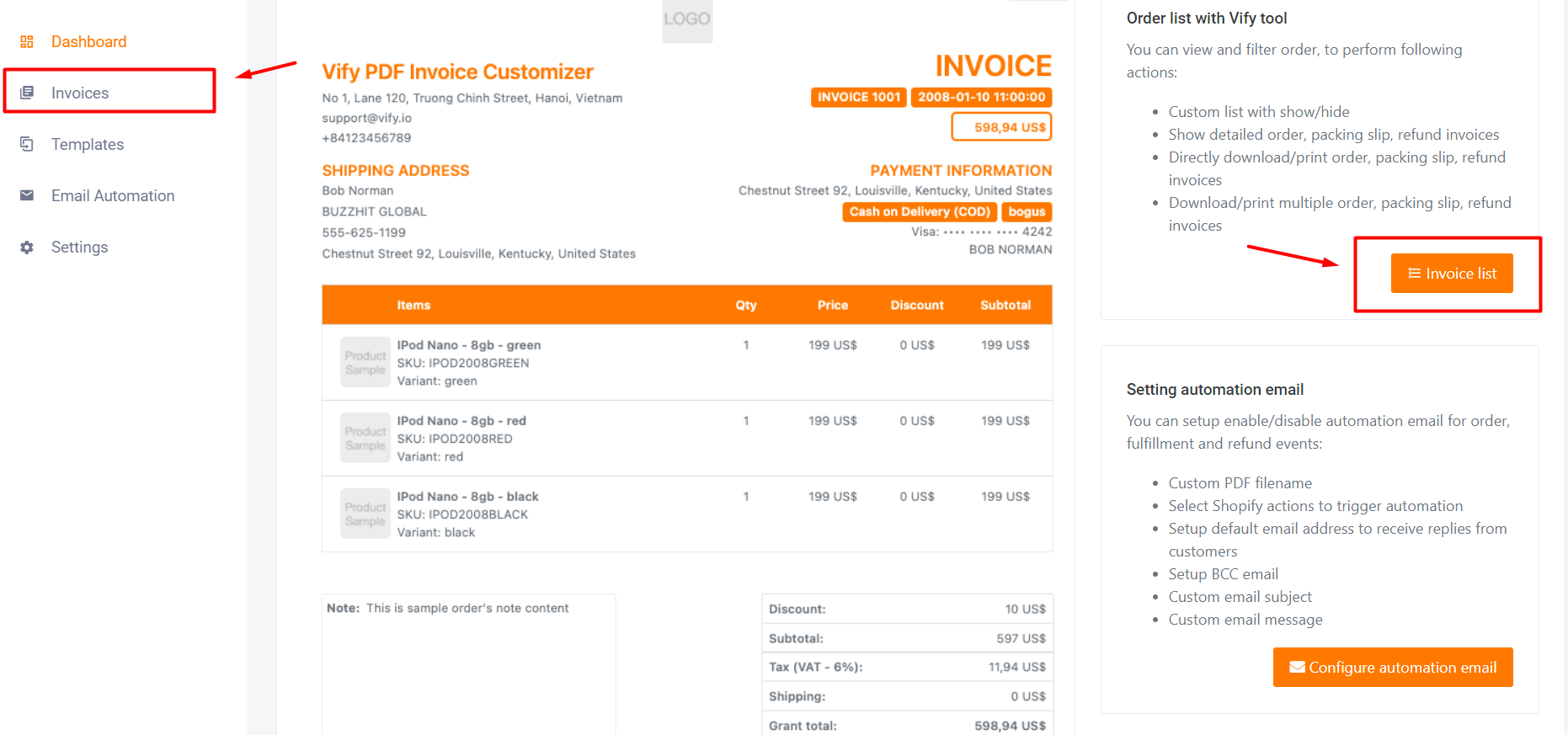
Task: Click the LOGO placeholder image on invoice
Action: tap(687, 19)
